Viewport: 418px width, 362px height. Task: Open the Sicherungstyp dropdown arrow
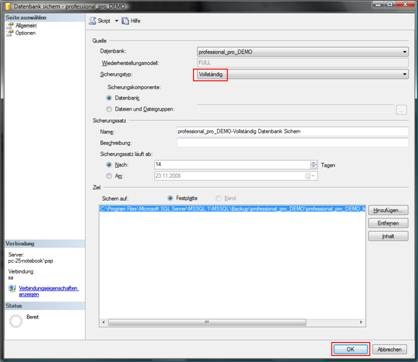[x=405, y=74]
